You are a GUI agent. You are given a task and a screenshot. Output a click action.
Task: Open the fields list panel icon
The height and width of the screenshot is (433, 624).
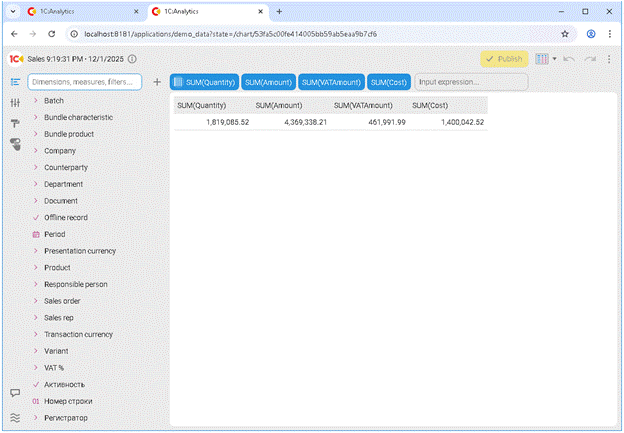point(15,82)
